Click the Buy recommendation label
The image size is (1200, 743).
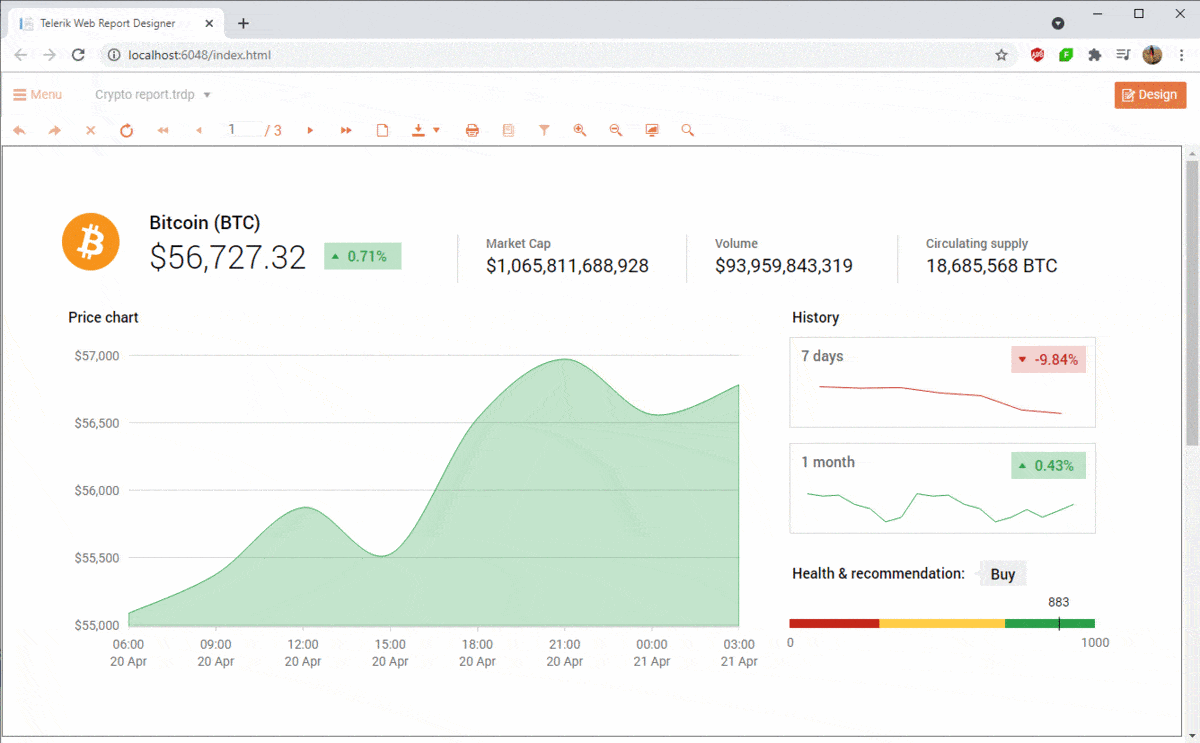tap(1003, 574)
